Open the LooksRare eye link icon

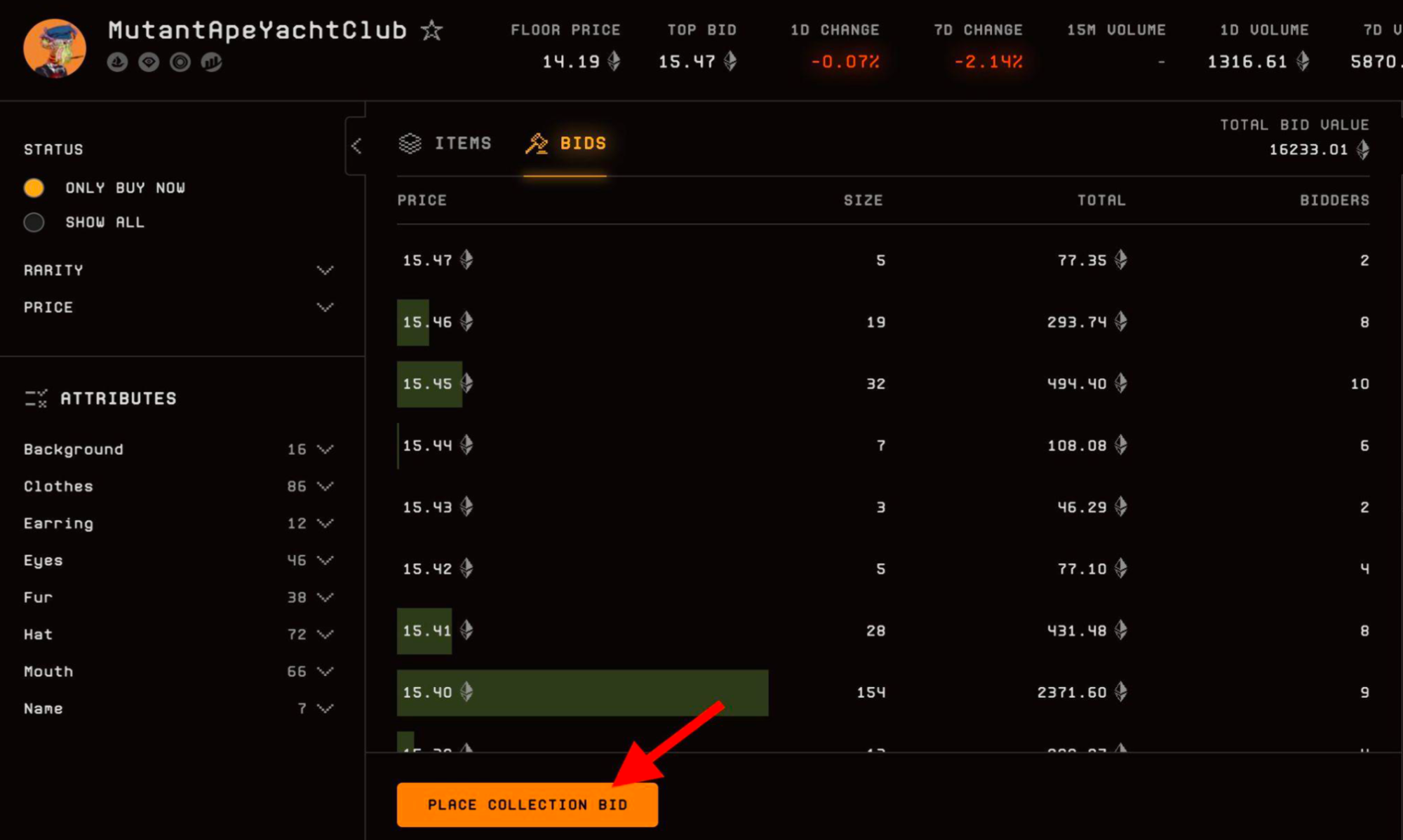(149, 62)
